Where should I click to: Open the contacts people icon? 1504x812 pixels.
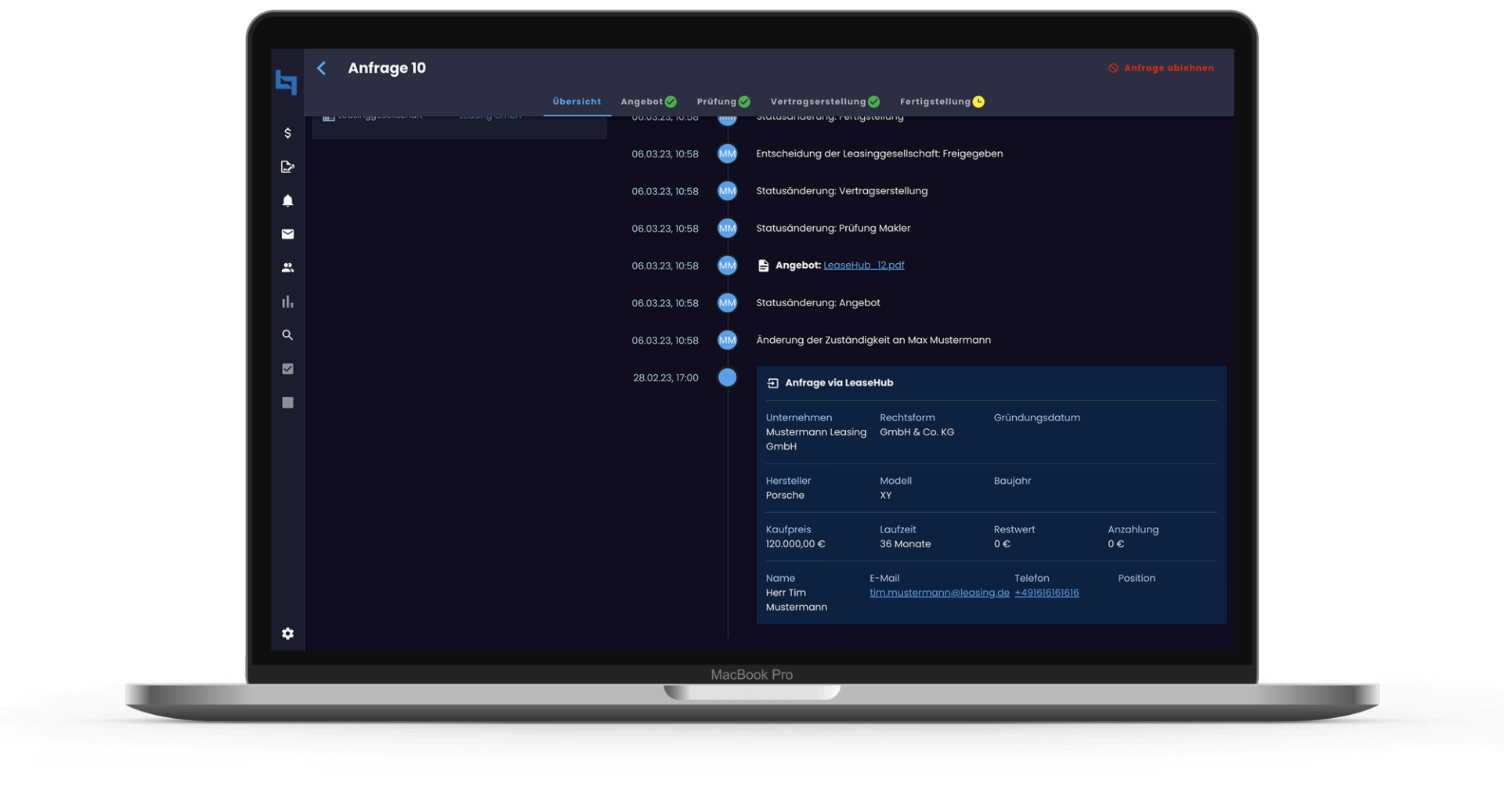coord(287,268)
